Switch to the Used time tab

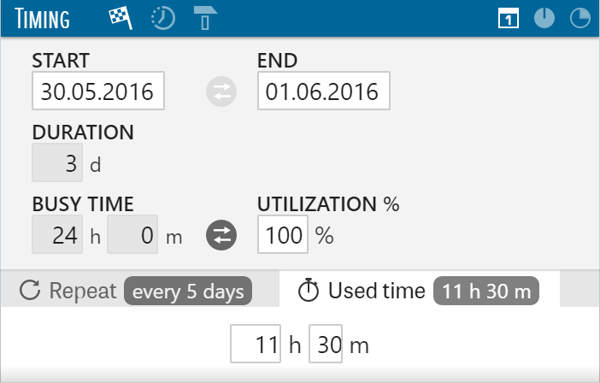click(x=419, y=289)
